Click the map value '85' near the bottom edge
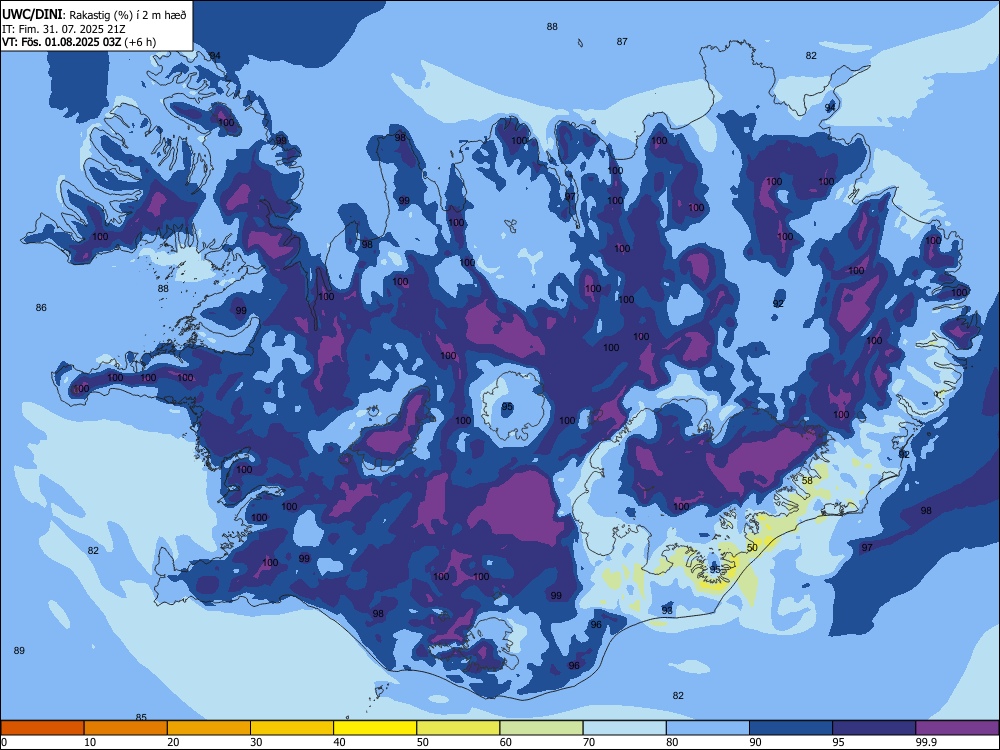This screenshot has width=1000, height=750. tap(141, 717)
